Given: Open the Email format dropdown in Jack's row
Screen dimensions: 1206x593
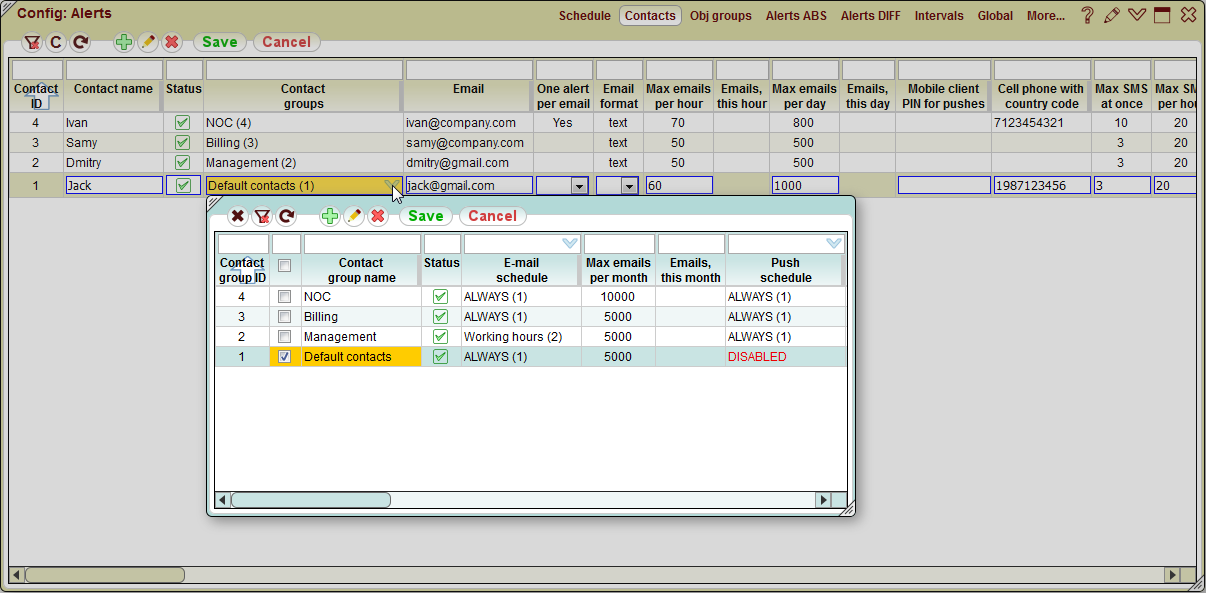Looking at the screenshot, I should tap(630, 184).
